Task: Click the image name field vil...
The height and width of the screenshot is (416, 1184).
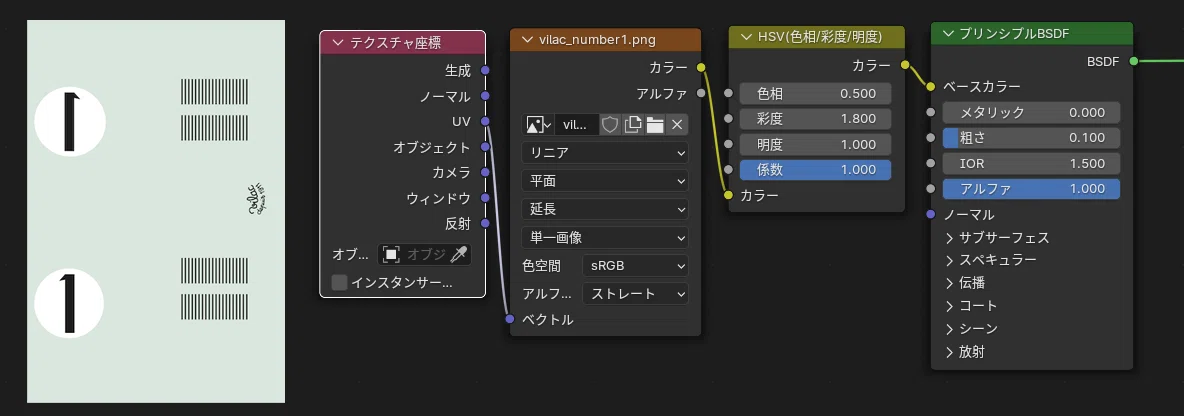Action: coord(576,125)
